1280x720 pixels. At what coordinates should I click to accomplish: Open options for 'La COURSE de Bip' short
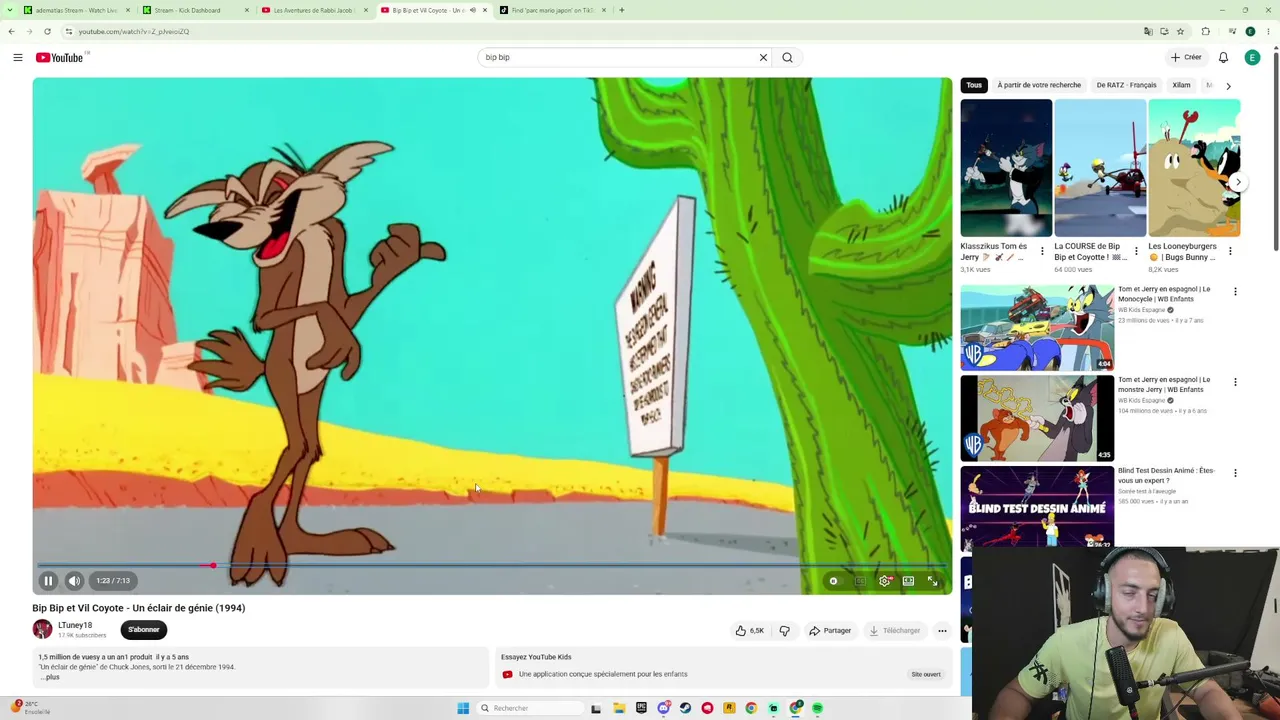point(1136,251)
